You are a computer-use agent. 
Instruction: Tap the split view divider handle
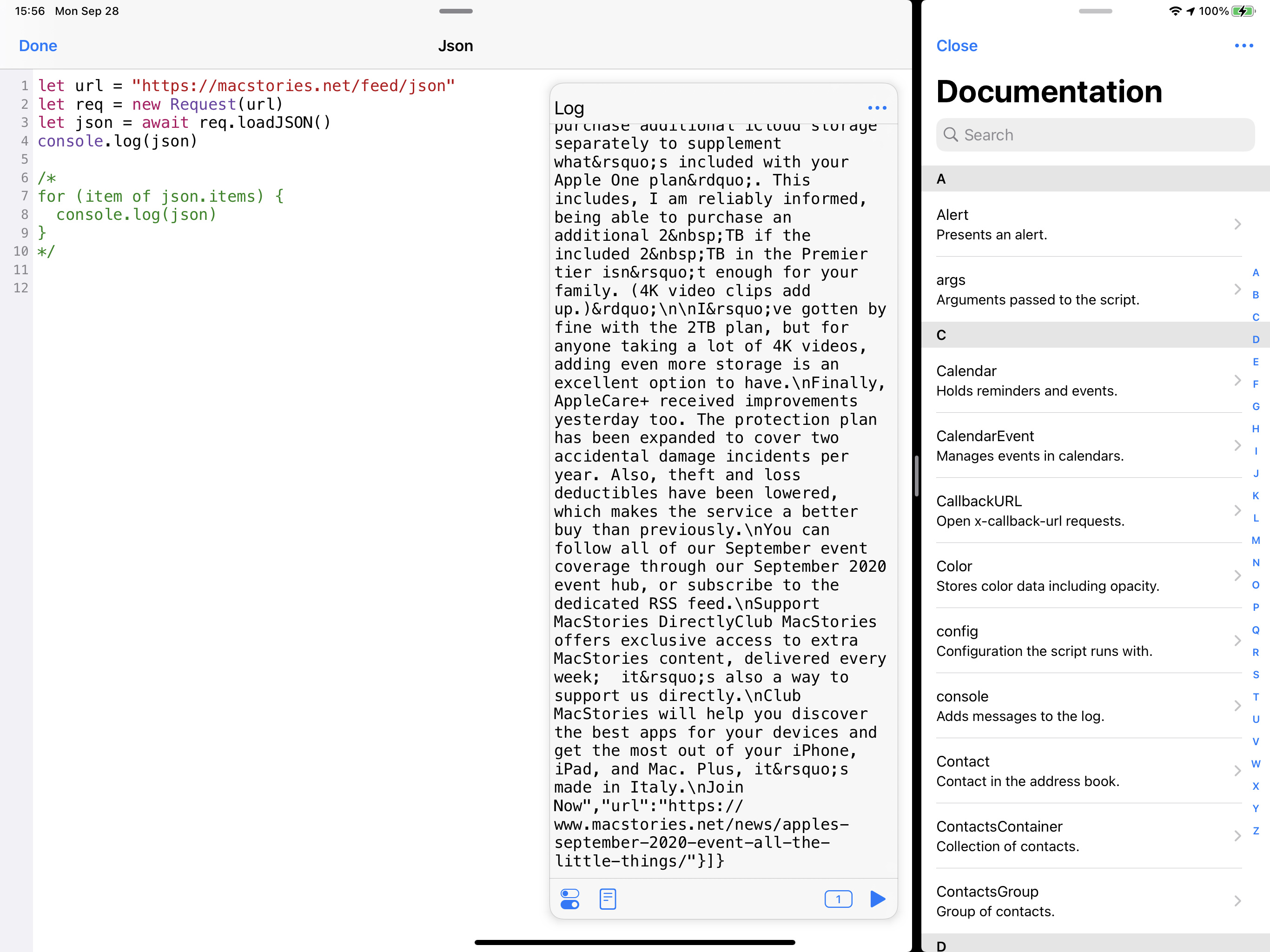pos(916,476)
